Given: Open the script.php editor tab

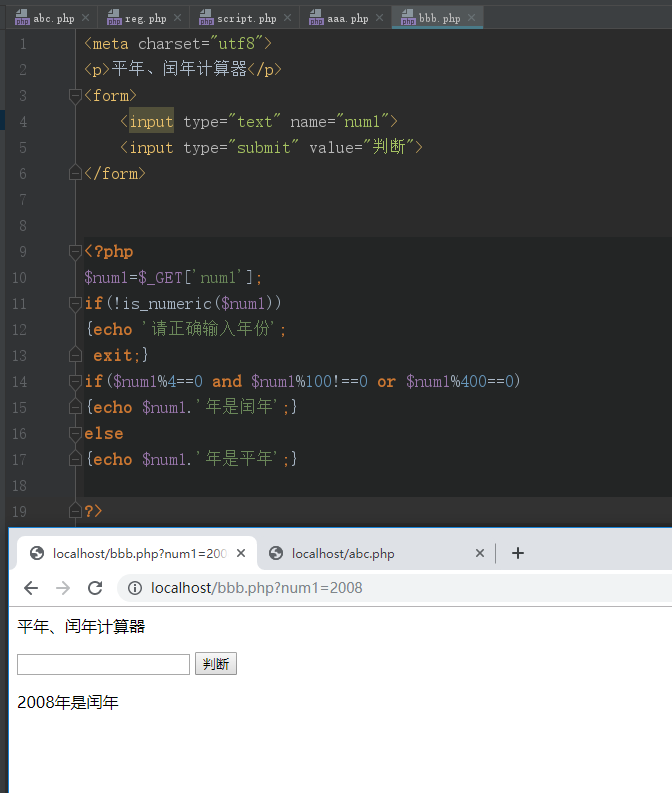Looking at the screenshot, I should click(244, 18).
